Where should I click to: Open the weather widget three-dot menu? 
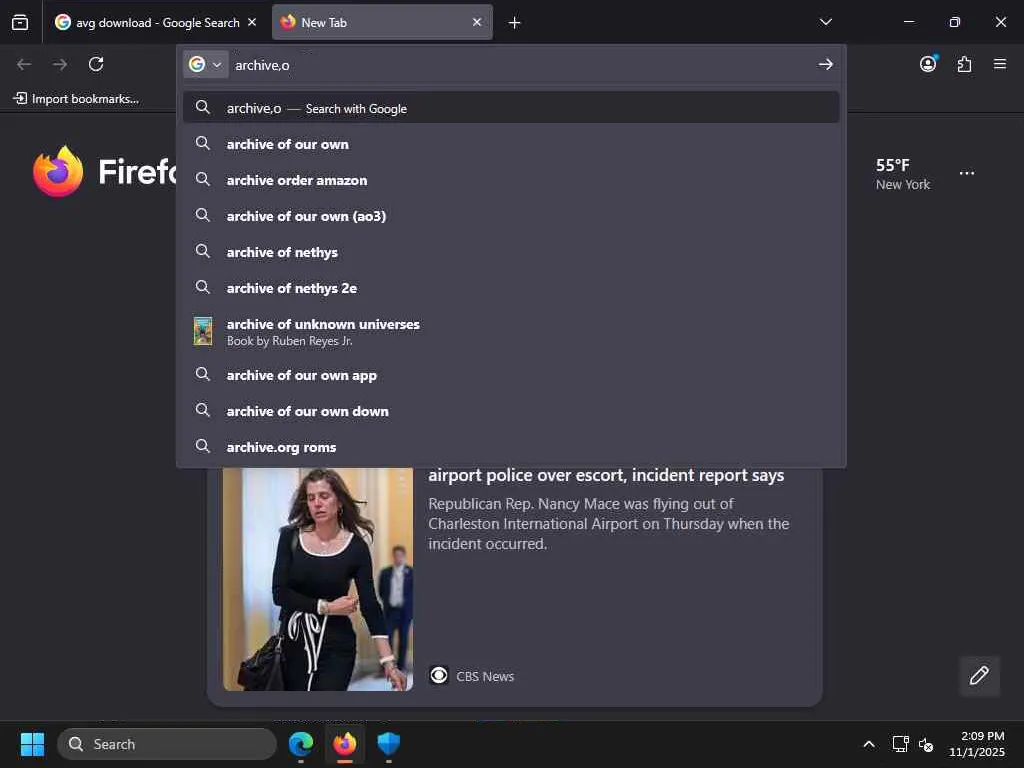point(967,173)
